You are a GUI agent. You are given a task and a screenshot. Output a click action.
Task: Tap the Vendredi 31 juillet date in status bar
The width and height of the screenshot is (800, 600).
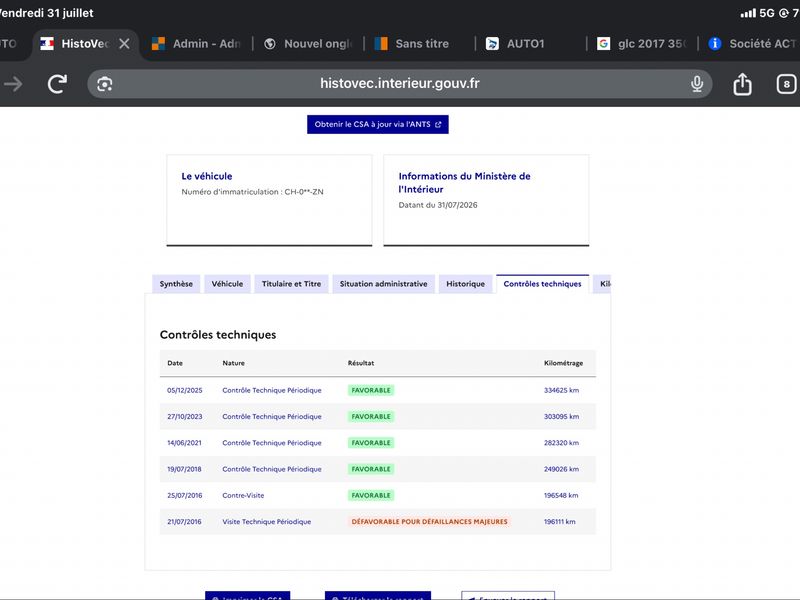tap(46, 13)
